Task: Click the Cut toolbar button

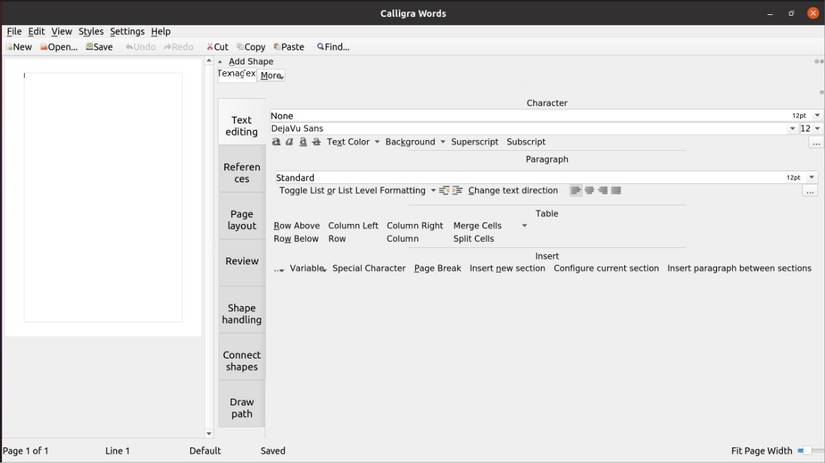Action: [217, 47]
